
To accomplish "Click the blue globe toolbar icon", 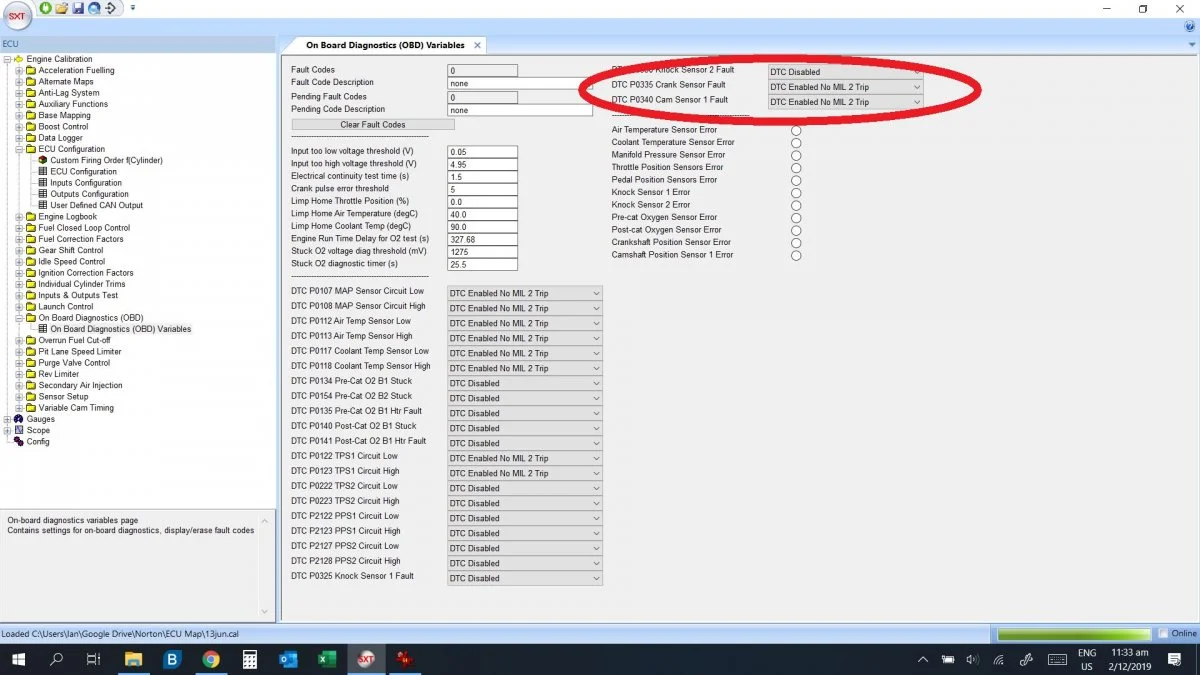I will click(94, 8).
